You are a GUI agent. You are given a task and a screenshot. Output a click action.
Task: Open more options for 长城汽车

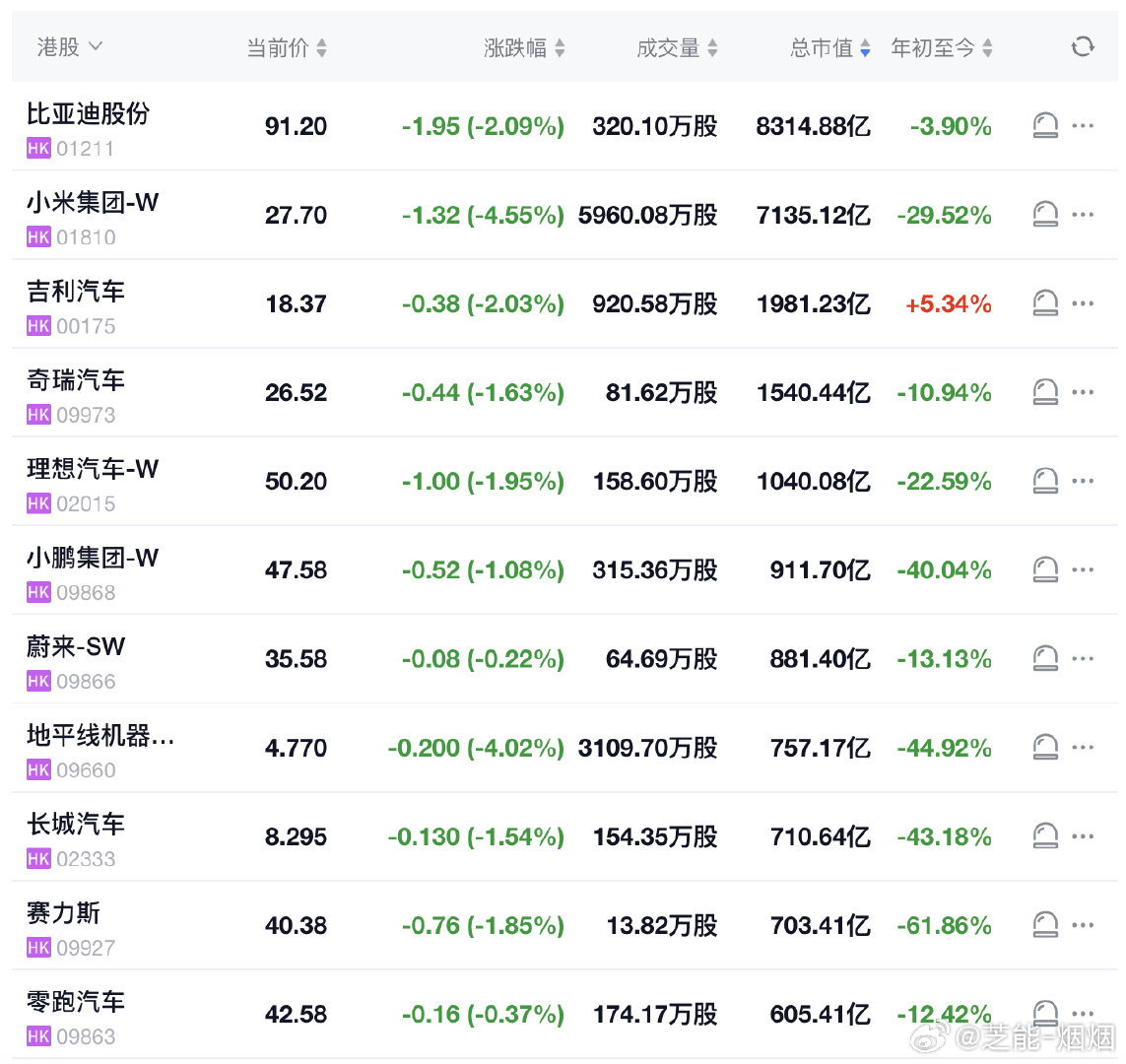1083,835
